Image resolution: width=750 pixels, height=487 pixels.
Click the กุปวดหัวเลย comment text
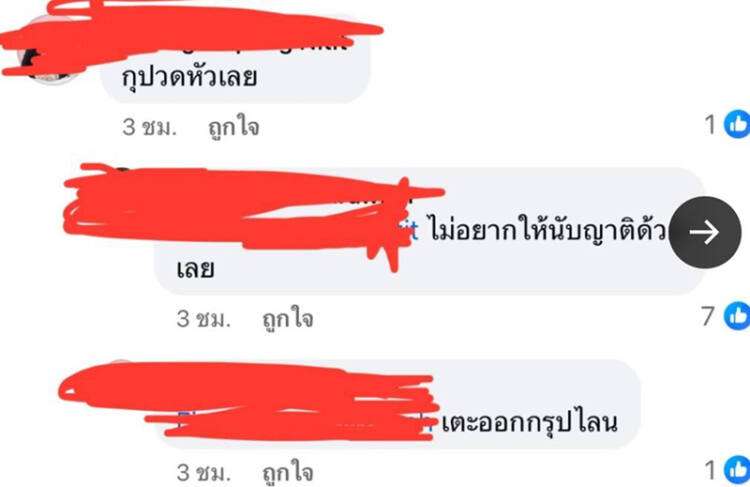[x=189, y=77]
